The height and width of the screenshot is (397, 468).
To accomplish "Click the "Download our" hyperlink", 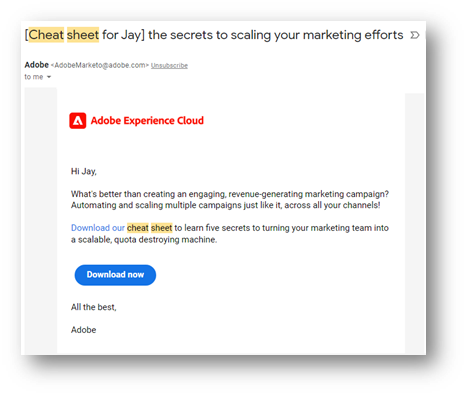I will 98,228.
